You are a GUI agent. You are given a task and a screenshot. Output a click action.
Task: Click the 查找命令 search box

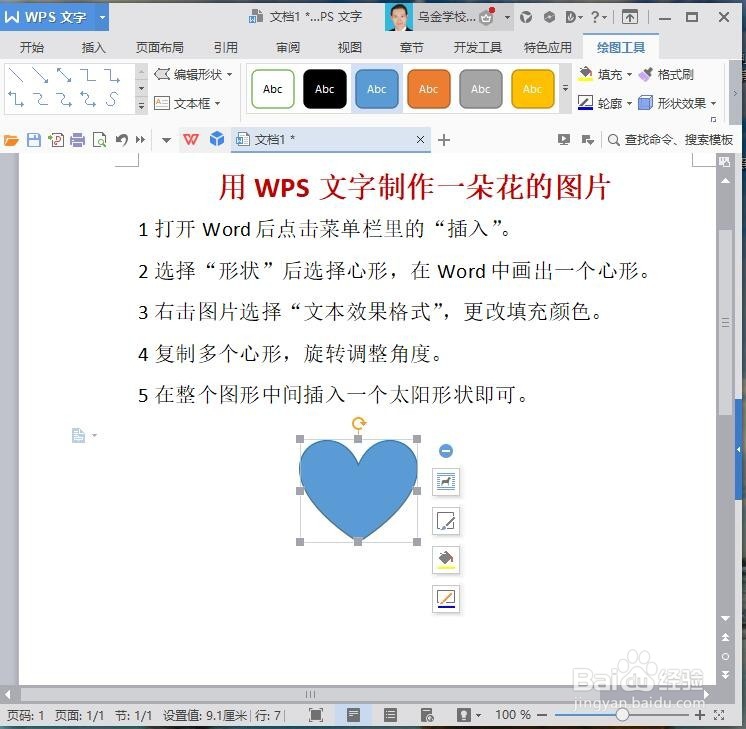[x=671, y=139]
